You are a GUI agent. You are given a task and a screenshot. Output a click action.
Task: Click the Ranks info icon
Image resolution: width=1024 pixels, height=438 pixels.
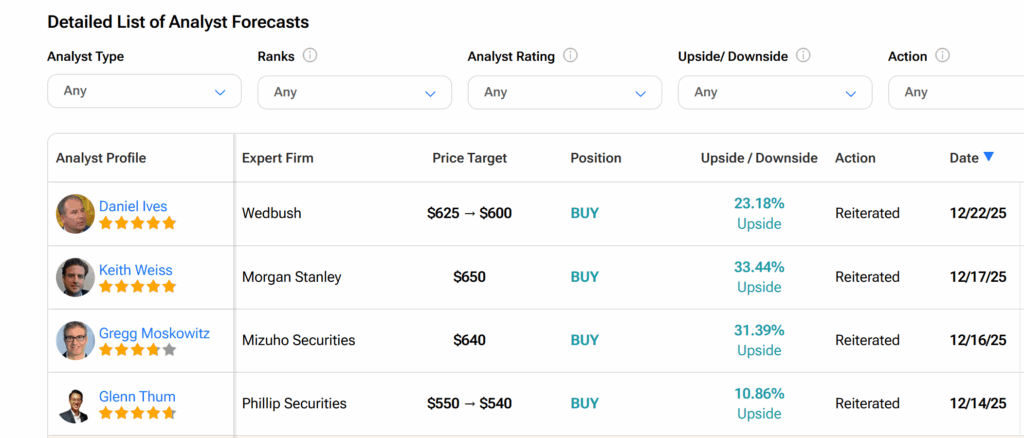tap(310, 56)
